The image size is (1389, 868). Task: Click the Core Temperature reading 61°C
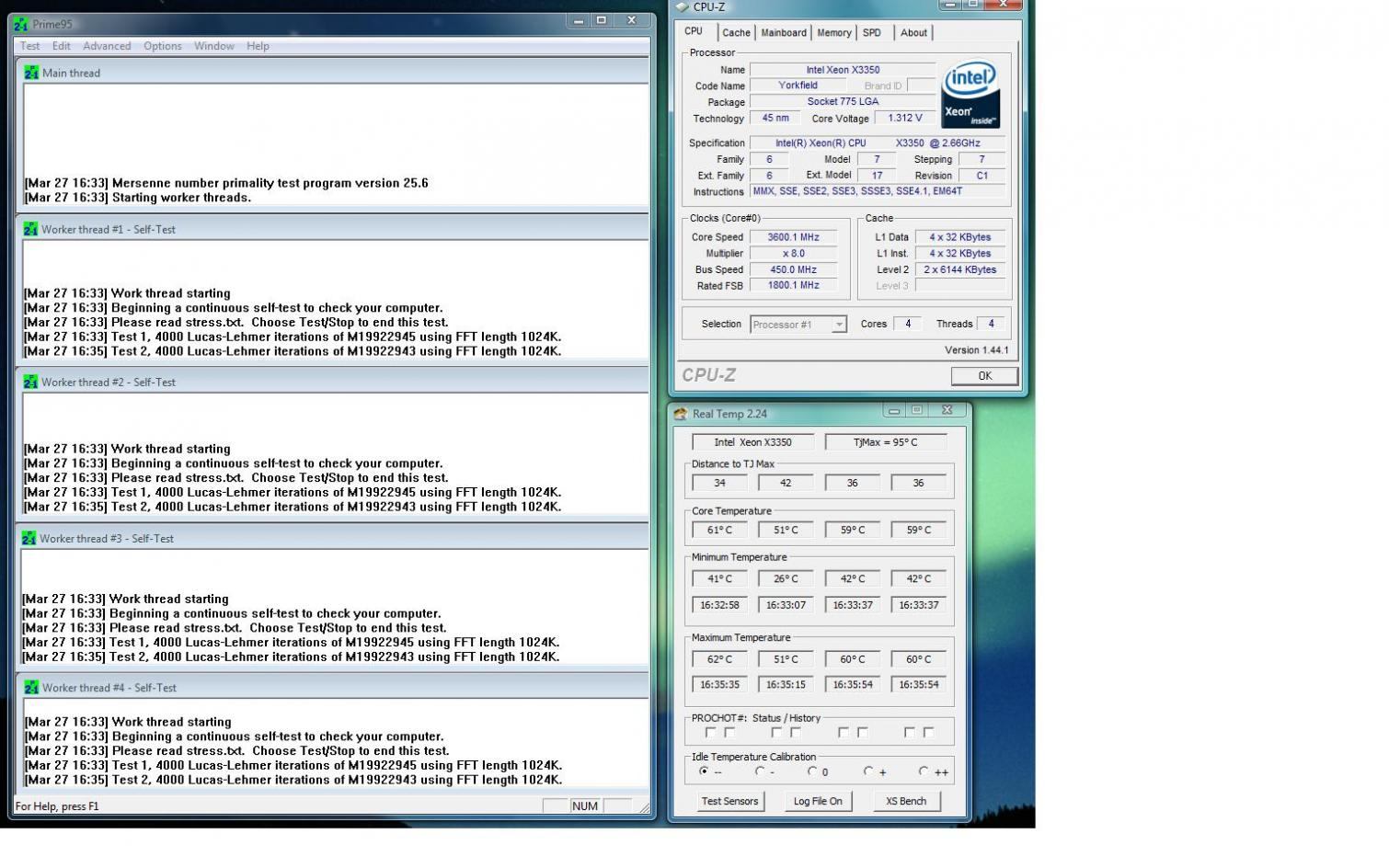pos(719,530)
